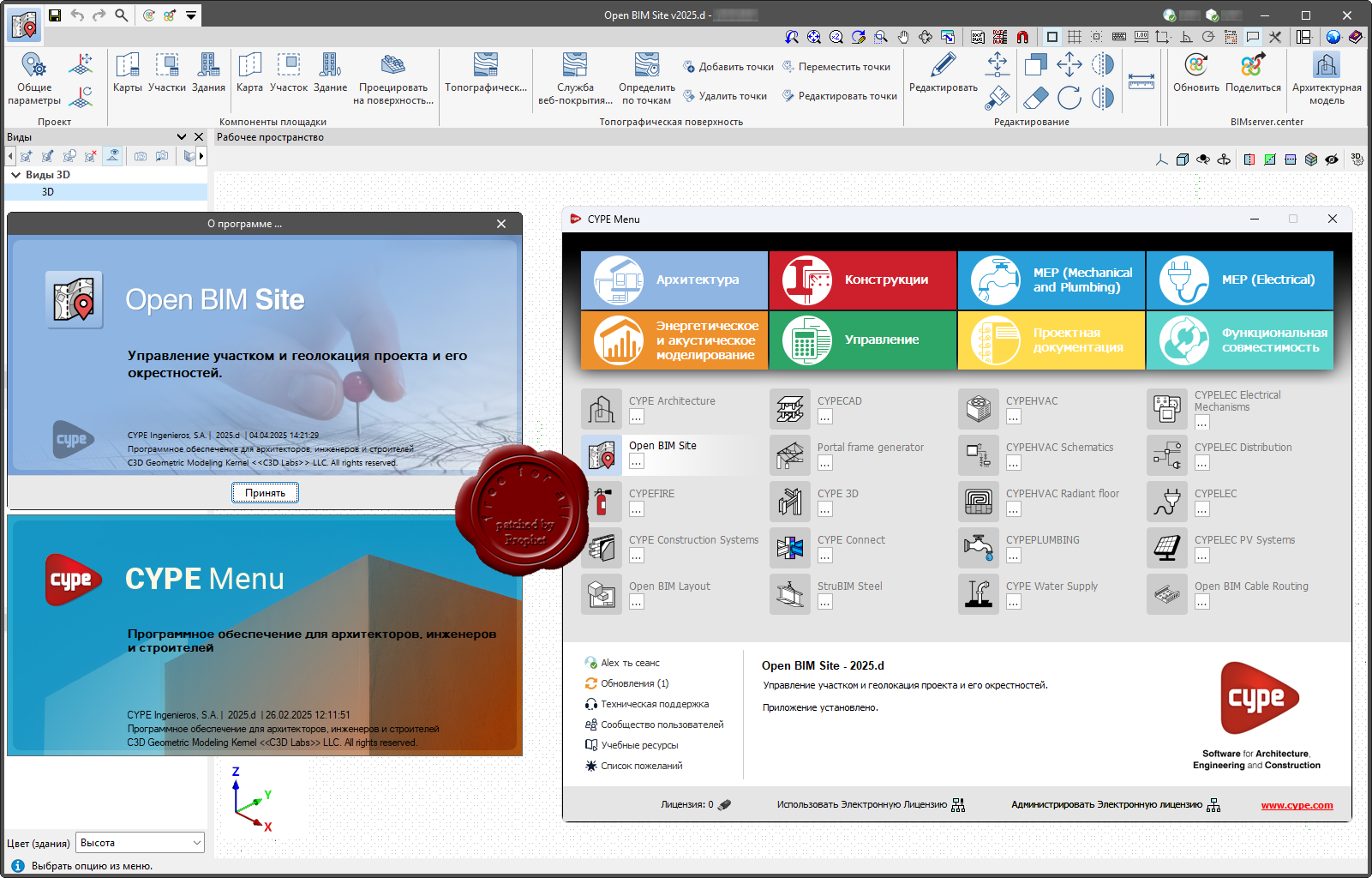The width and height of the screenshot is (1372, 878).
Task: Click delete view icon with red X
Action: (x=91, y=156)
